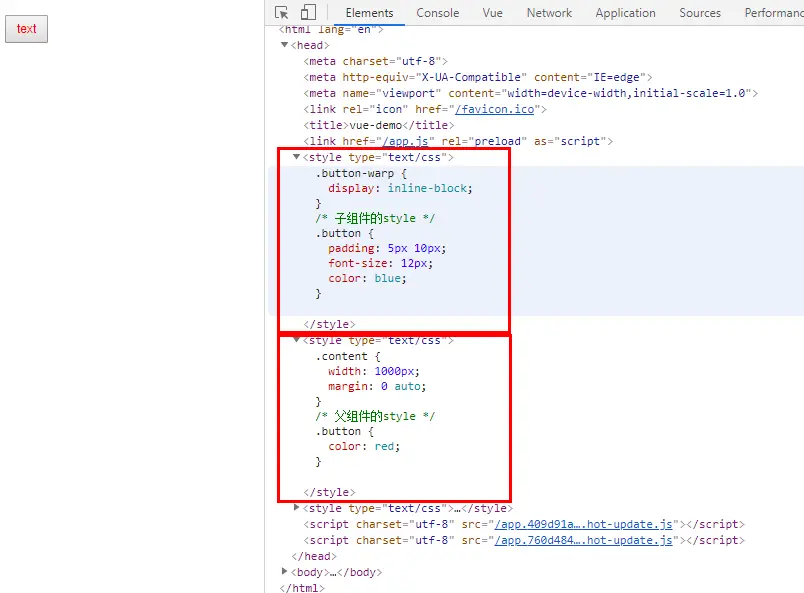The height and width of the screenshot is (593, 804).
Task: Open the /app.js preload link
Action: click(x=405, y=141)
